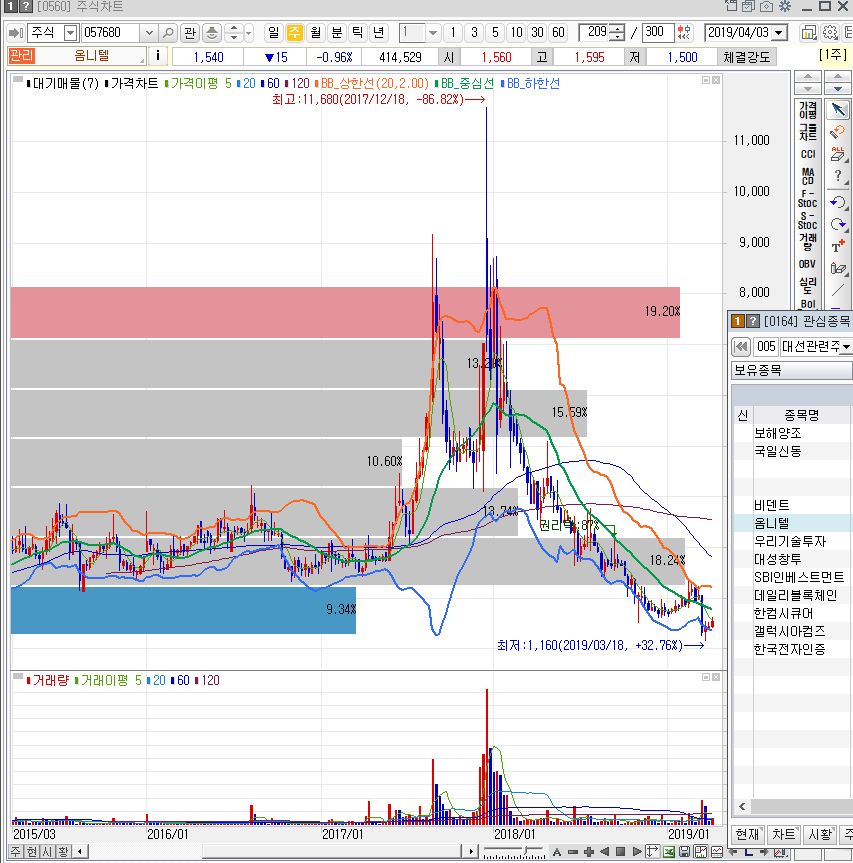Toggle the 가격이평 indicator in side list

coord(807,110)
